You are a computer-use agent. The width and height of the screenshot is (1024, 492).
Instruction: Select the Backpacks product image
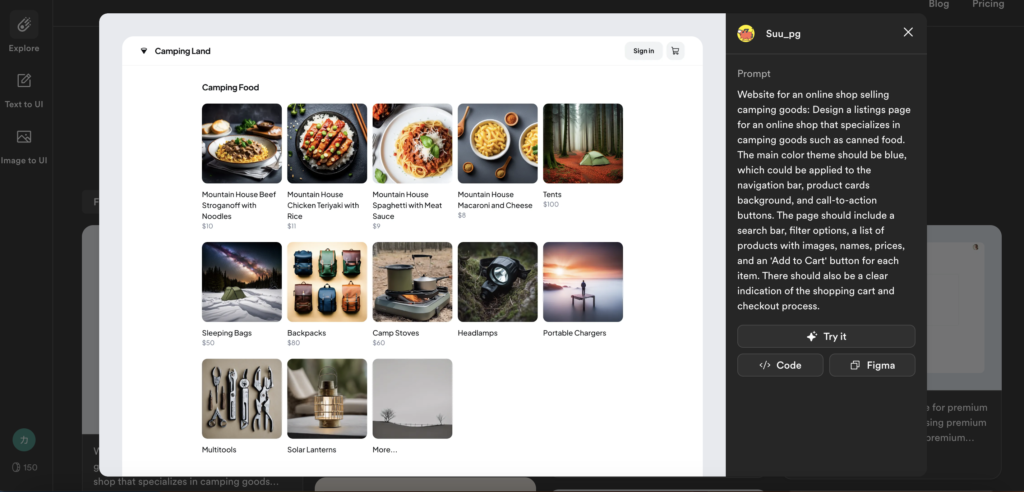(327, 282)
